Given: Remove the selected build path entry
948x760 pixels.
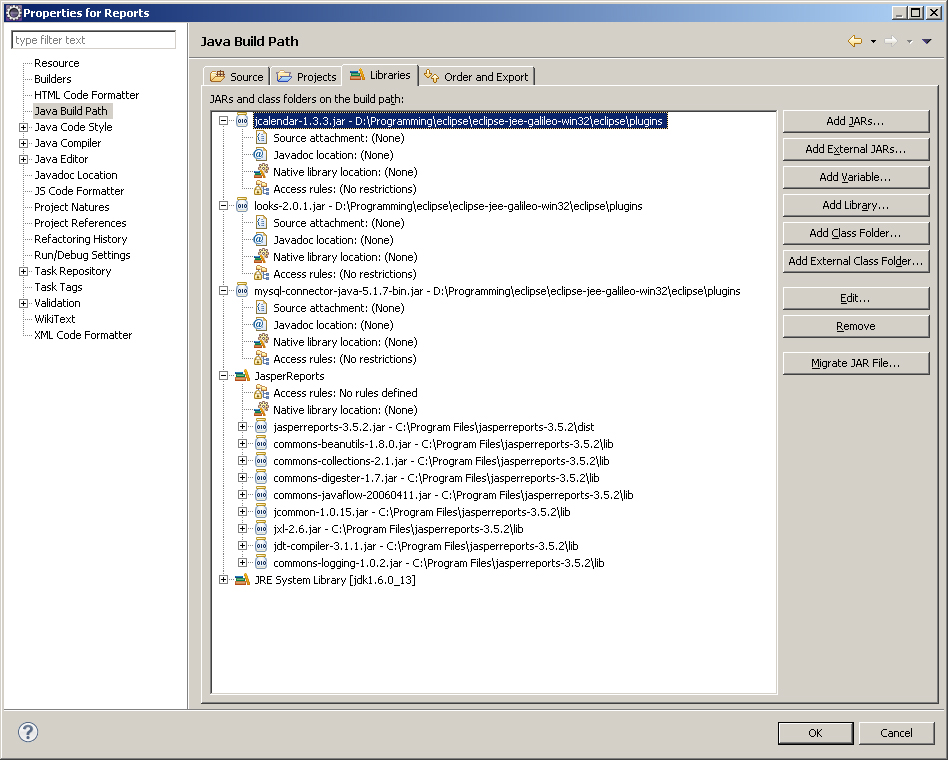Looking at the screenshot, I should tap(855, 326).
